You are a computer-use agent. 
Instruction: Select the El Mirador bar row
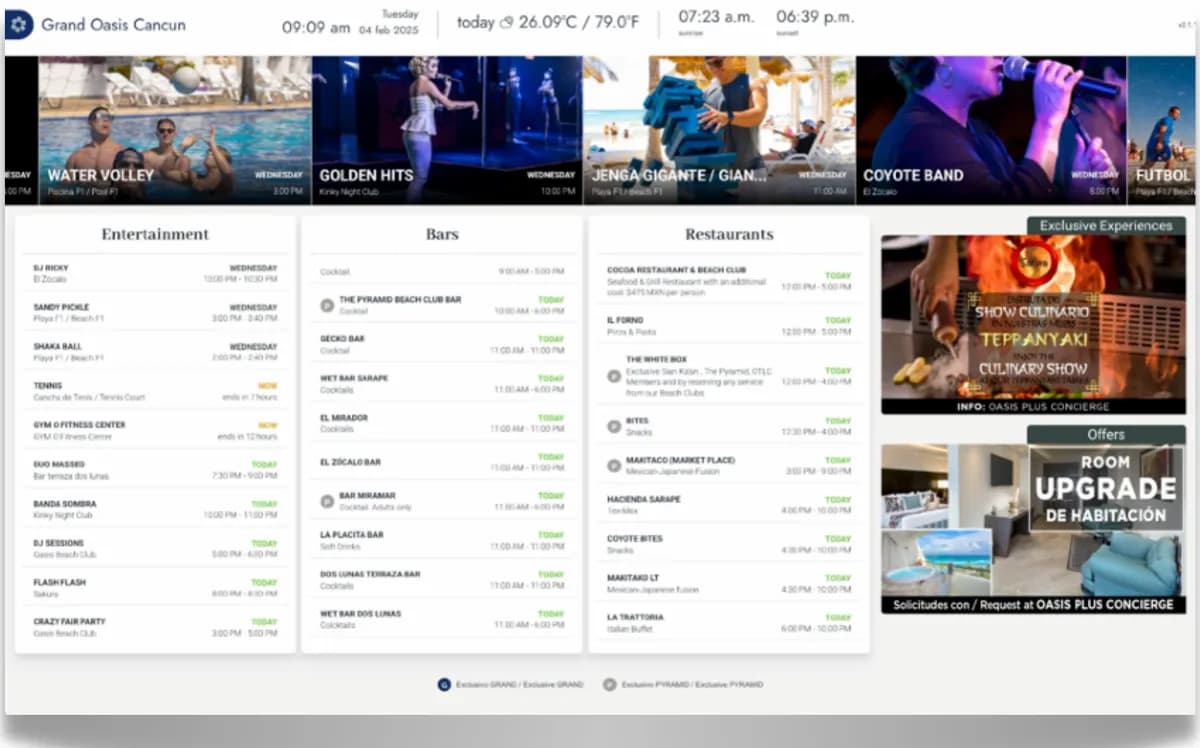click(442, 423)
